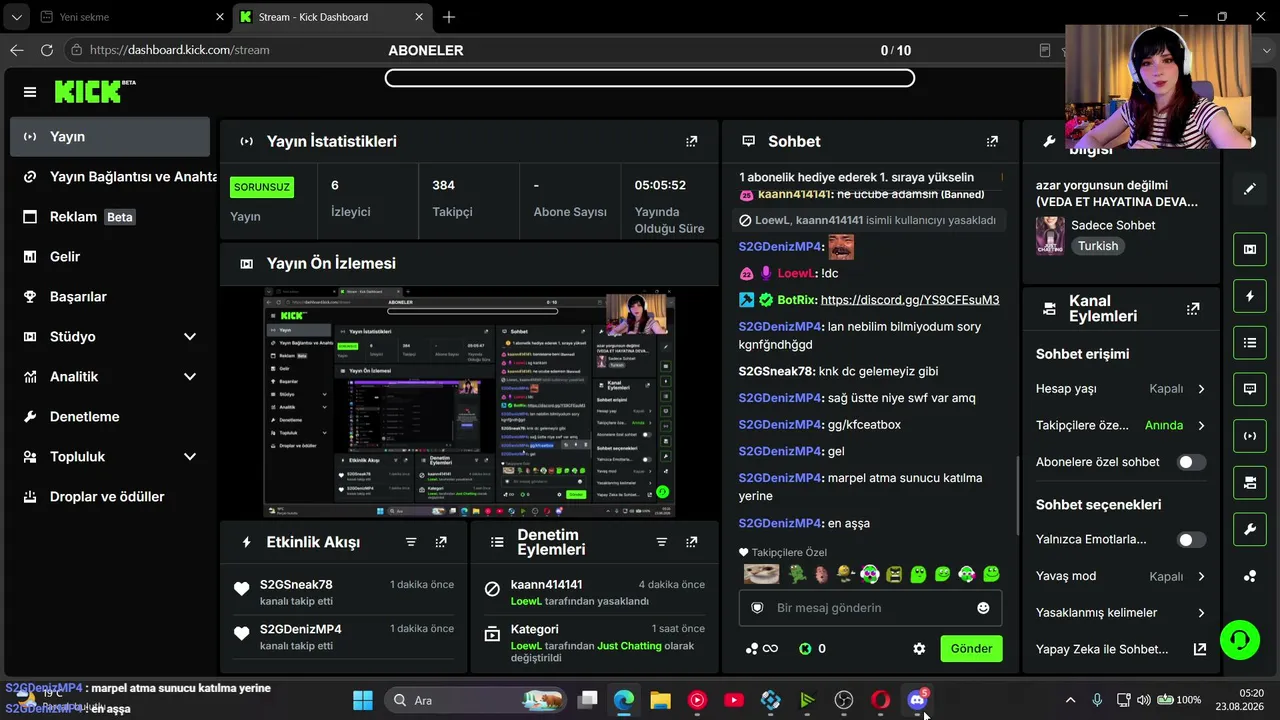Select Yayın in the sidebar
The image size is (1280, 720).
click(x=110, y=136)
